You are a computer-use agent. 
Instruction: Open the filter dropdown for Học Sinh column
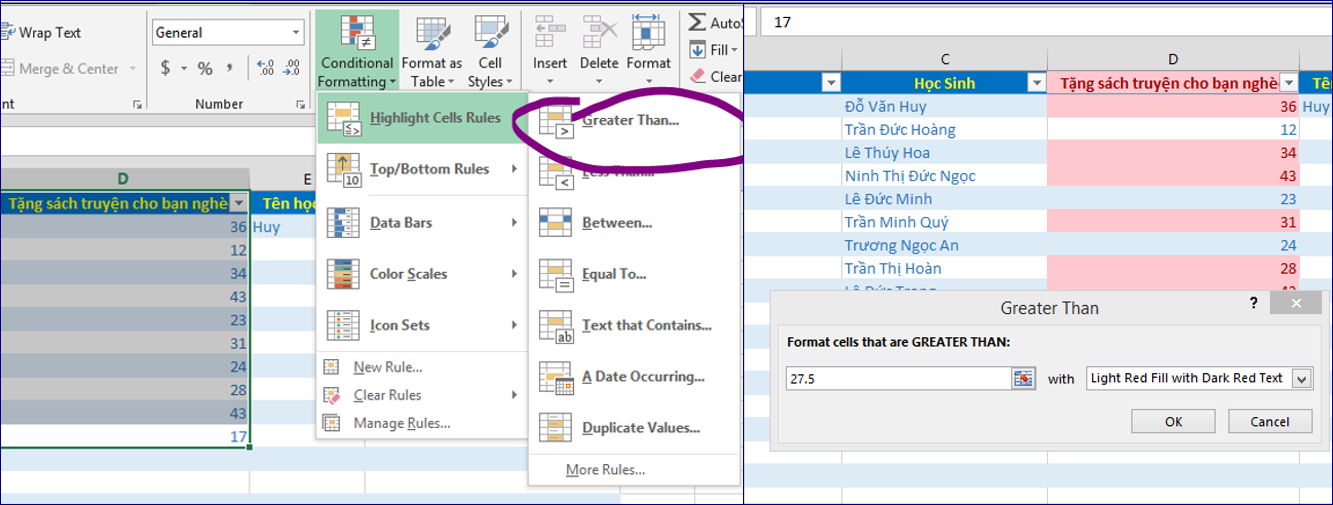coord(830,83)
